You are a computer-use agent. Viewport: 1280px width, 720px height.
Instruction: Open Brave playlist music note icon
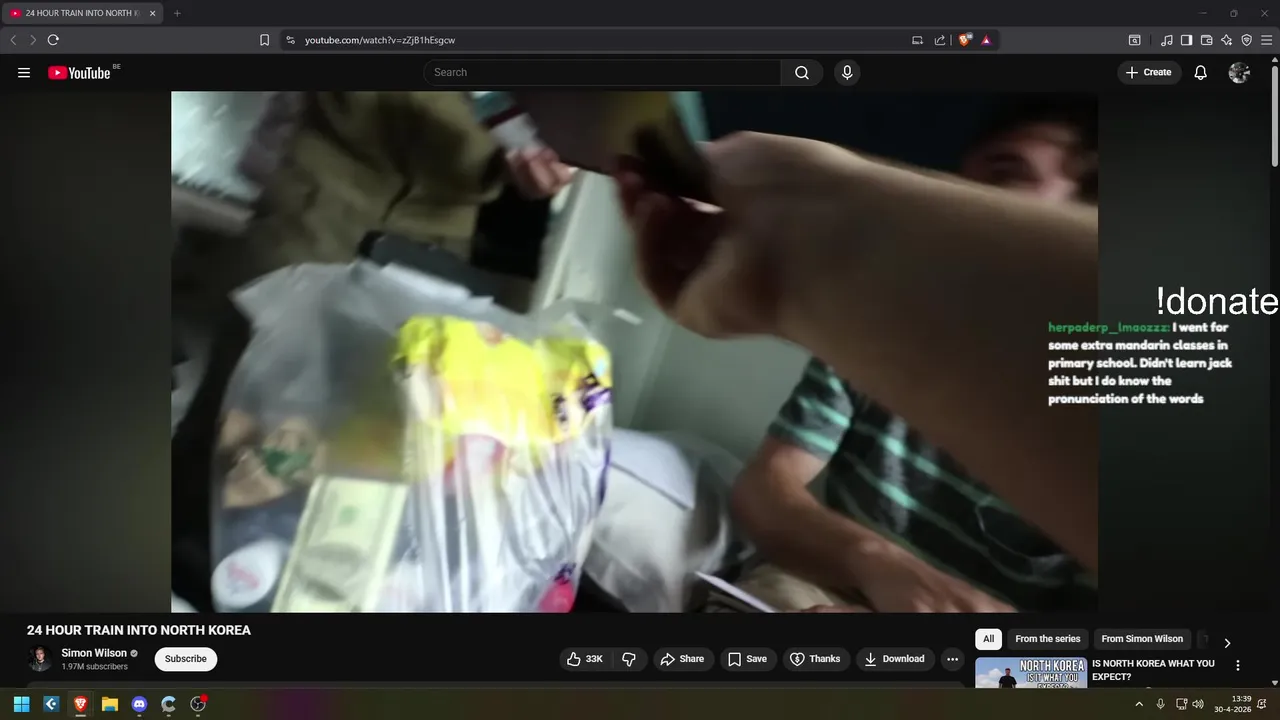pos(1167,40)
